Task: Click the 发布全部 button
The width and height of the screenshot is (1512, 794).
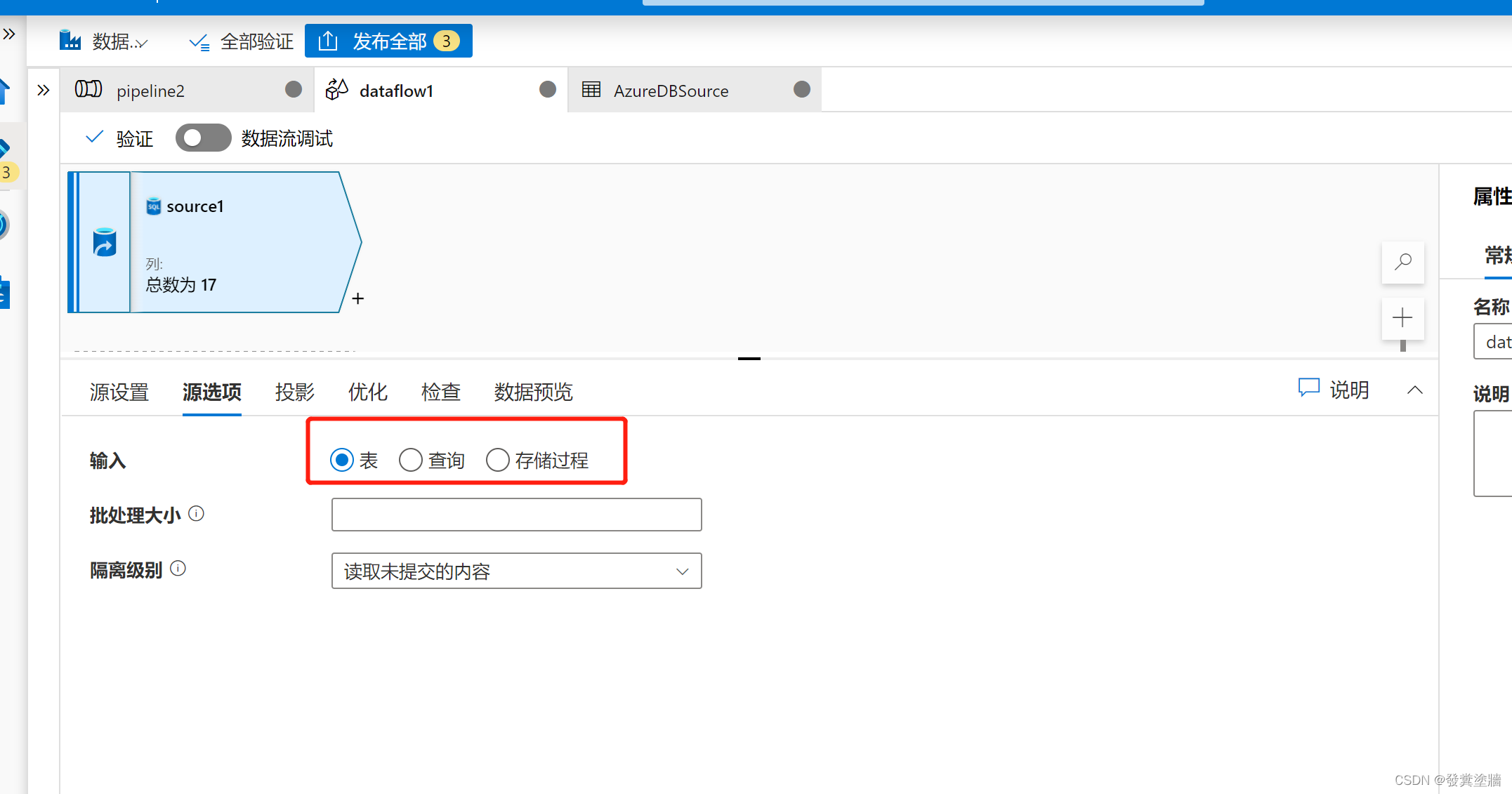Action: 388,41
